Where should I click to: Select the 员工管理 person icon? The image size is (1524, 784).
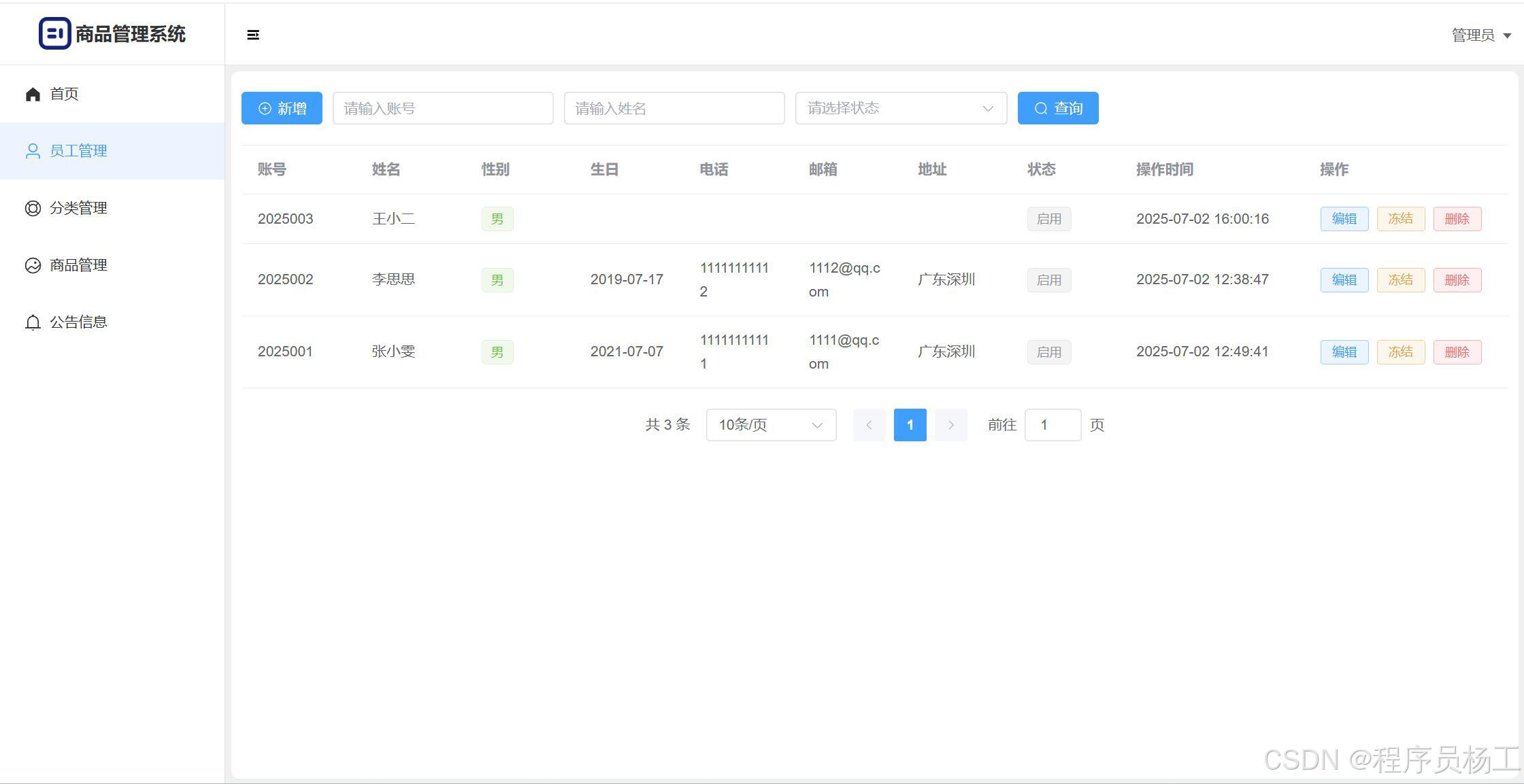pos(33,151)
